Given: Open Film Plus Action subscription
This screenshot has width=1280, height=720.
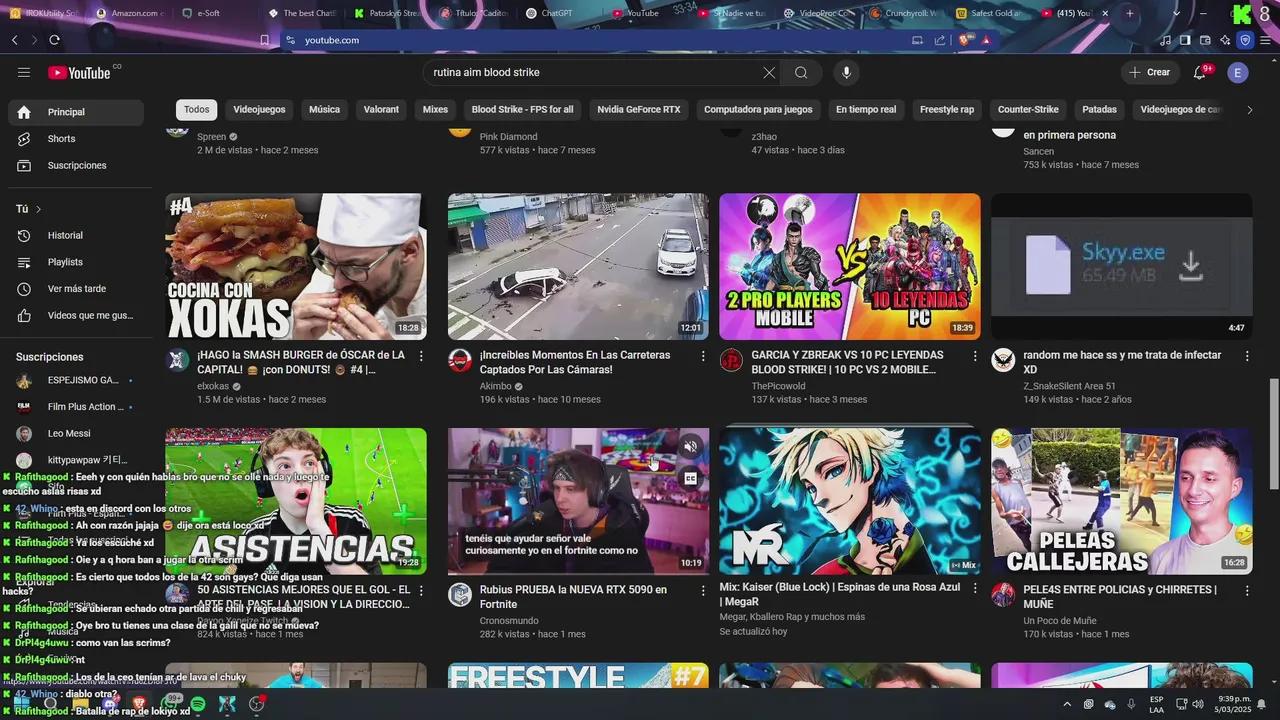Looking at the screenshot, I should (76, 407).
